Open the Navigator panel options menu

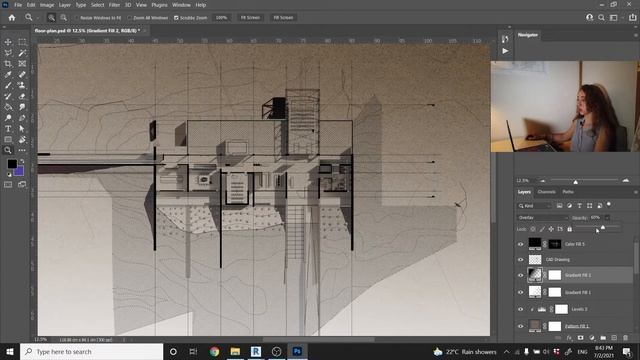tap(635, 35)
